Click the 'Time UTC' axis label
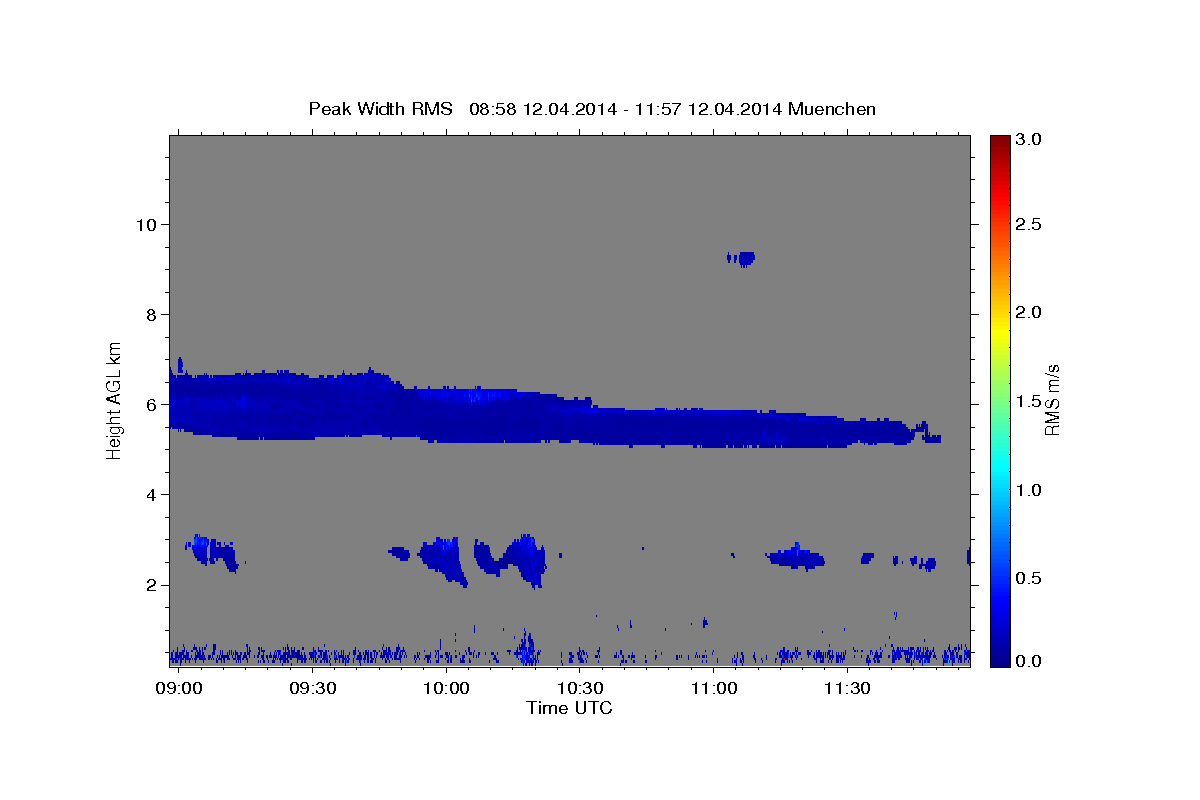 [569, 708]
